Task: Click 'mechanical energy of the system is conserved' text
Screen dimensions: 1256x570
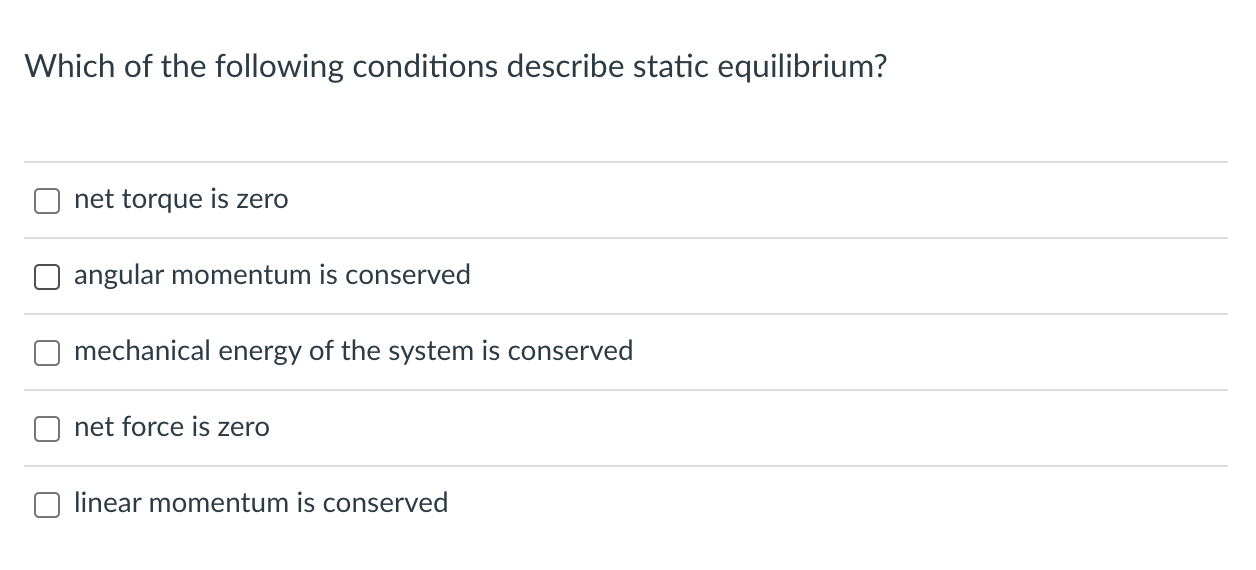Action: click(x=353, y=351)
